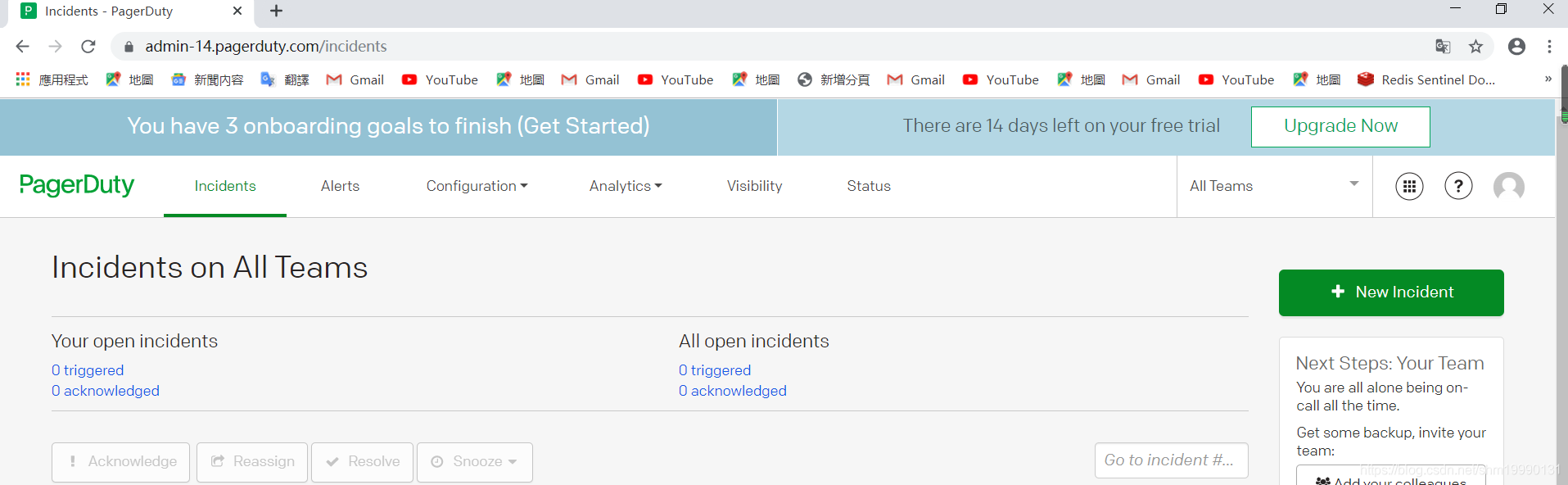Open the onboarding goals Get Started banner
This screenshot has height=485, width=1568.
tap(388, 126)
